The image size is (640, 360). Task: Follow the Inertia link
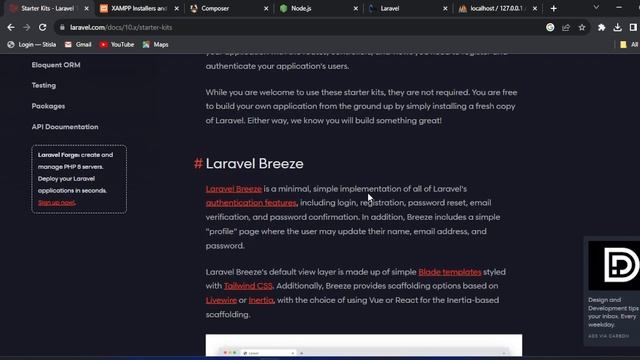[x=261, y=300]
